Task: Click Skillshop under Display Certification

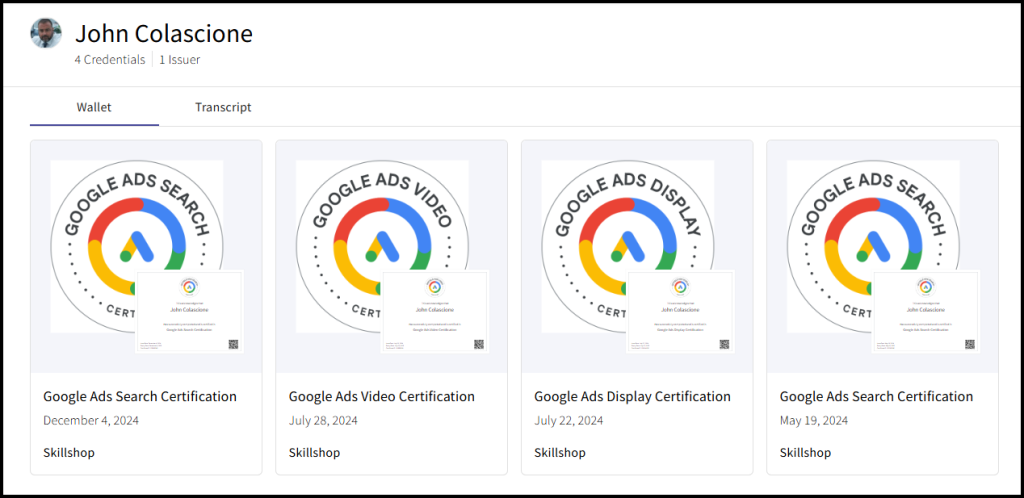Action: [560, 452]
